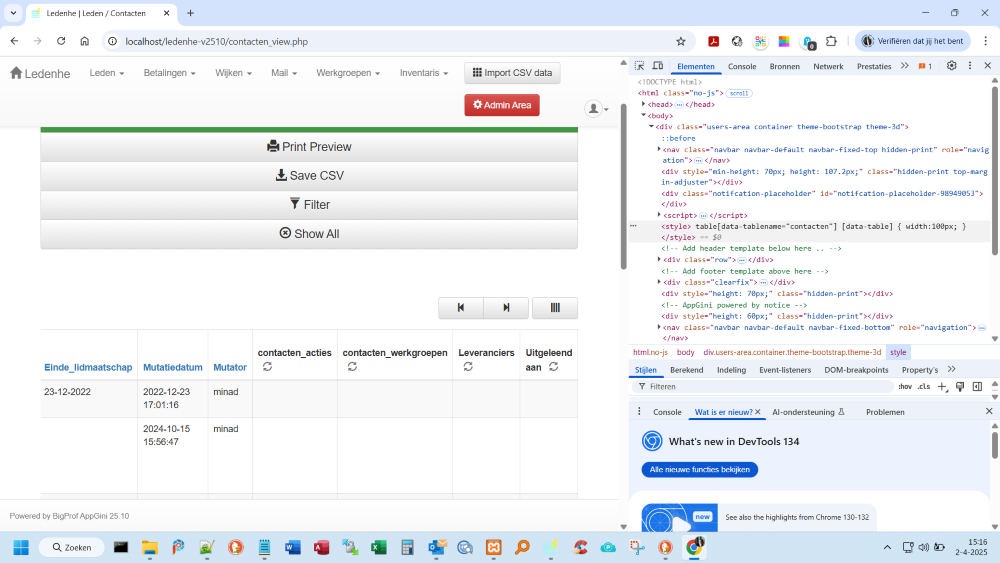Reload the Uitgeleend aan child column
The image size is (1000, 563).
click(554, 367)
